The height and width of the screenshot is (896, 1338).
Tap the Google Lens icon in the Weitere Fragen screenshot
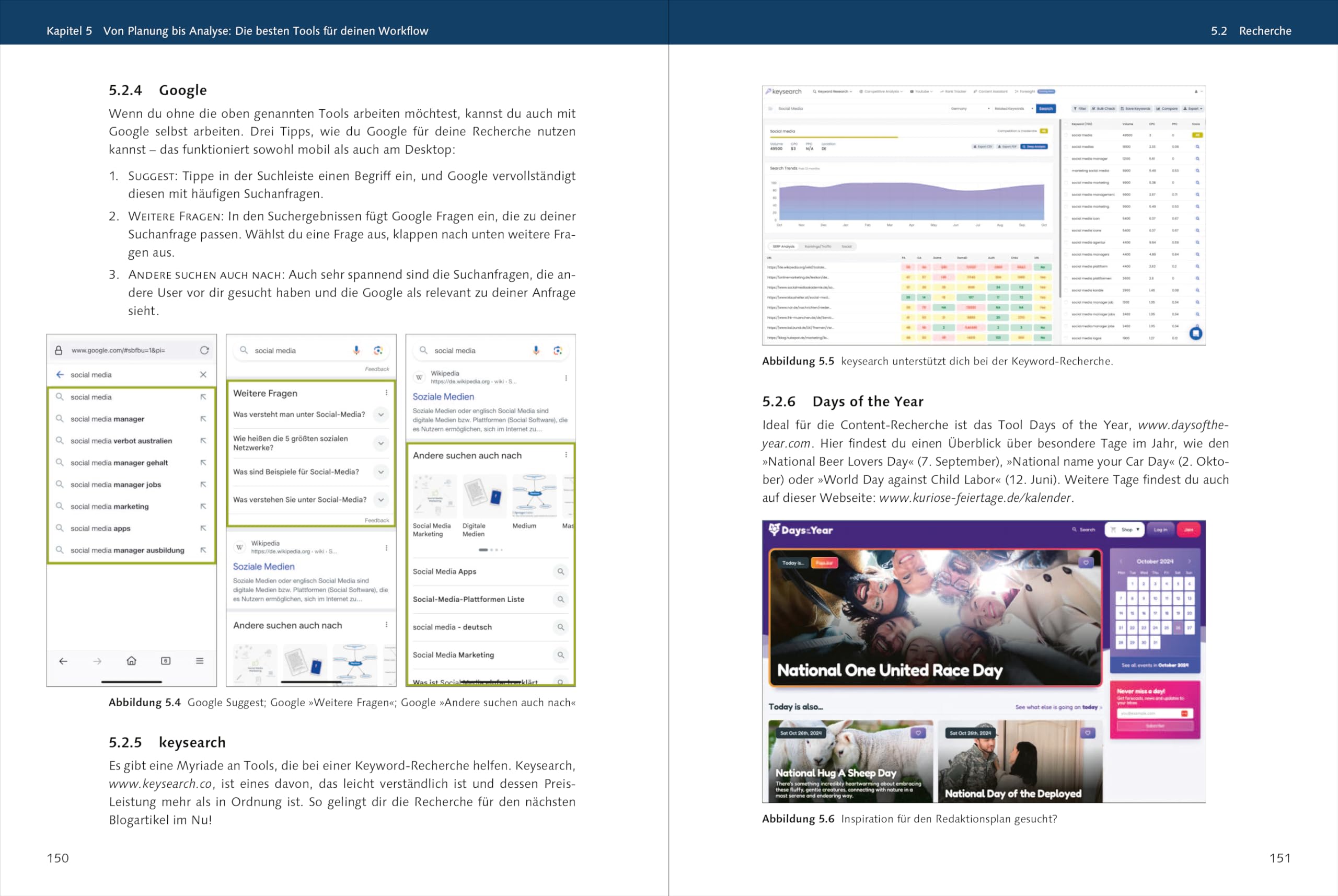point(378,350)
